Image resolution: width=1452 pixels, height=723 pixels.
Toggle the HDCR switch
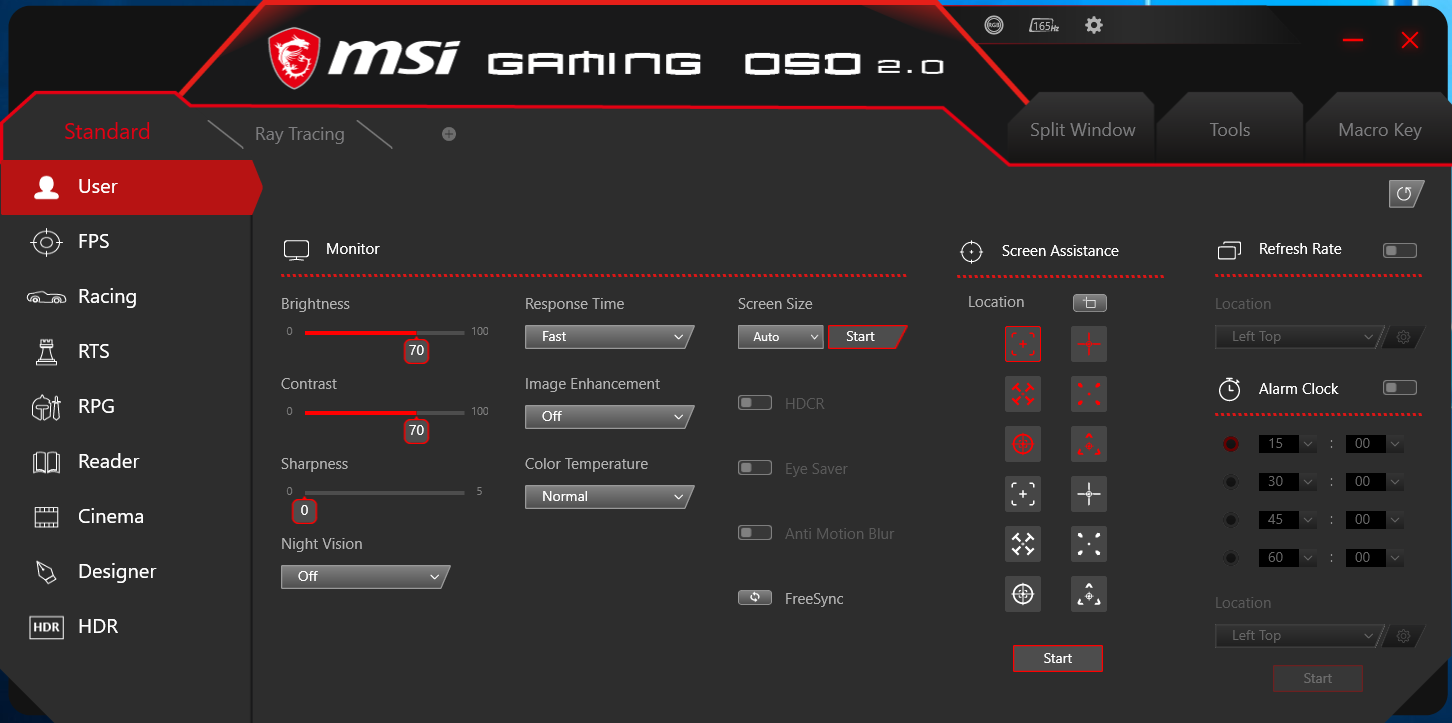coord(755,403)
